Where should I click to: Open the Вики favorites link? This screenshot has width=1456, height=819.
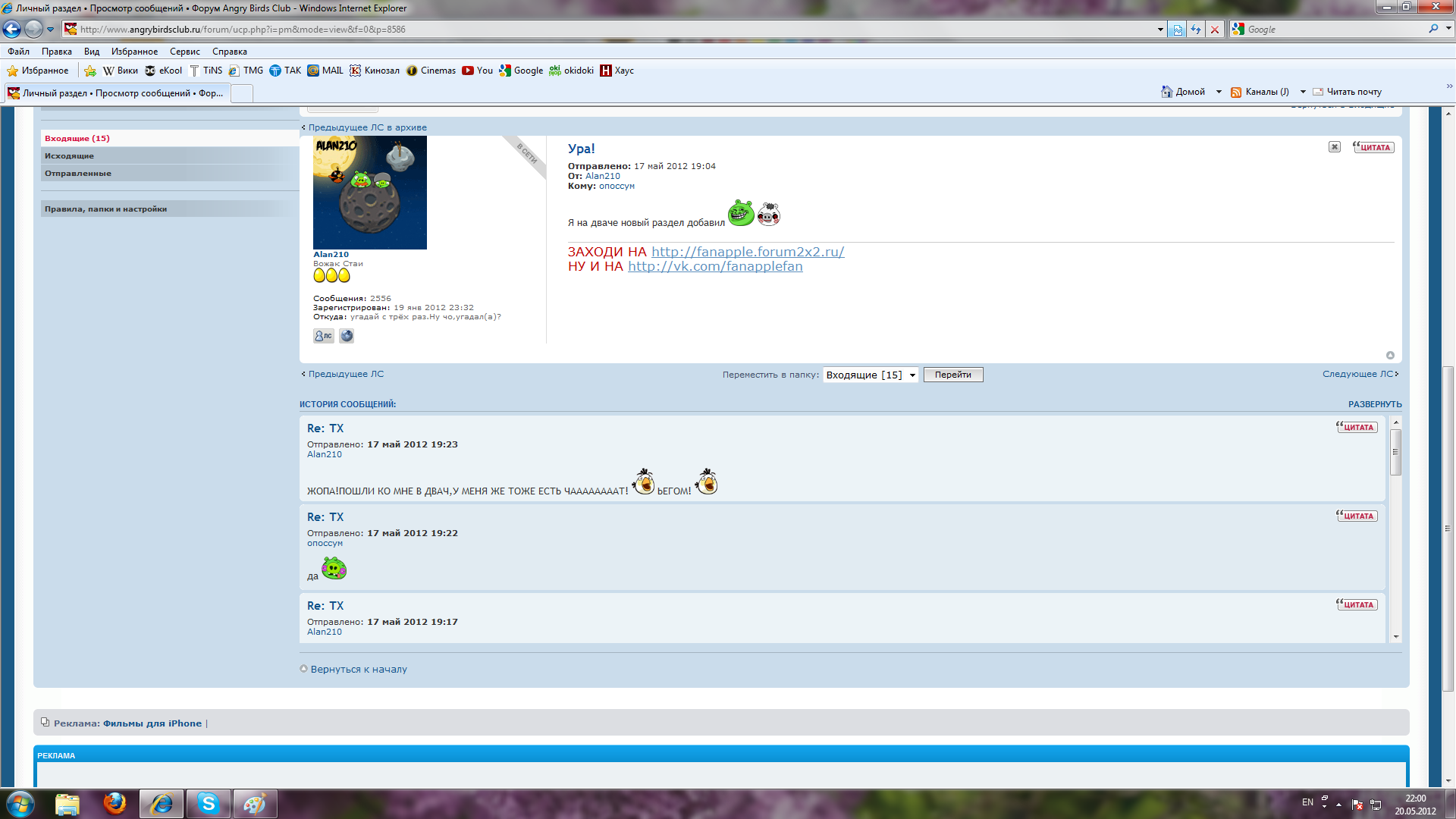pyautogui.click(x=121, y=71)
